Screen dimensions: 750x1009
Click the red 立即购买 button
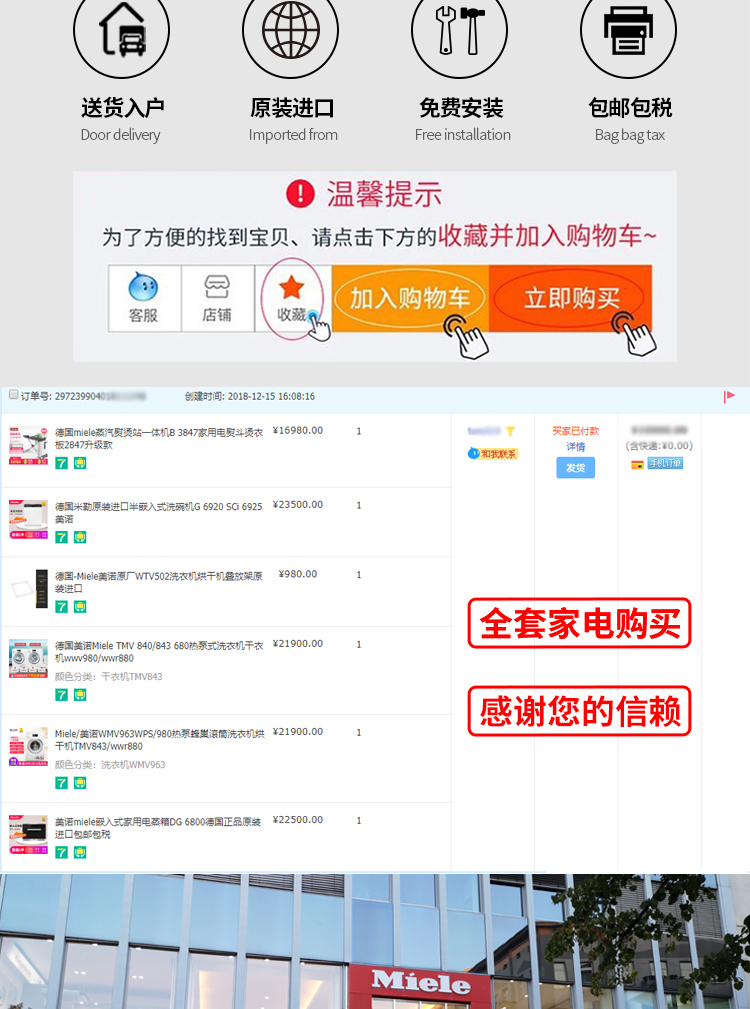571,299
